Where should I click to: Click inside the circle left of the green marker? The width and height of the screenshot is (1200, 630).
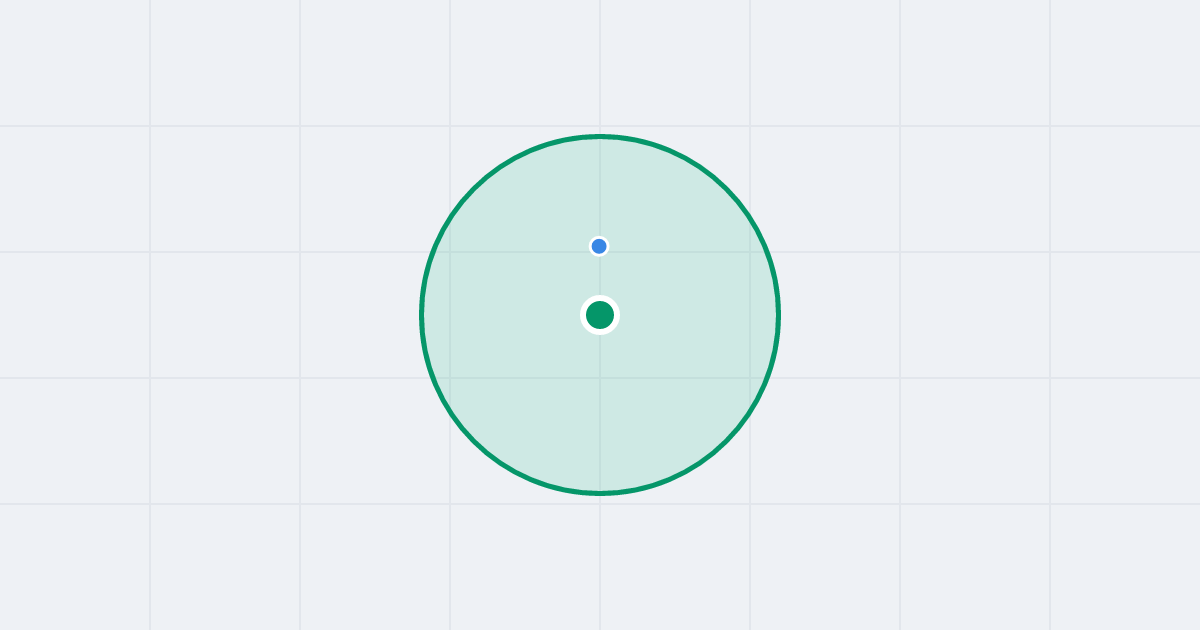(x=500, y=315)
